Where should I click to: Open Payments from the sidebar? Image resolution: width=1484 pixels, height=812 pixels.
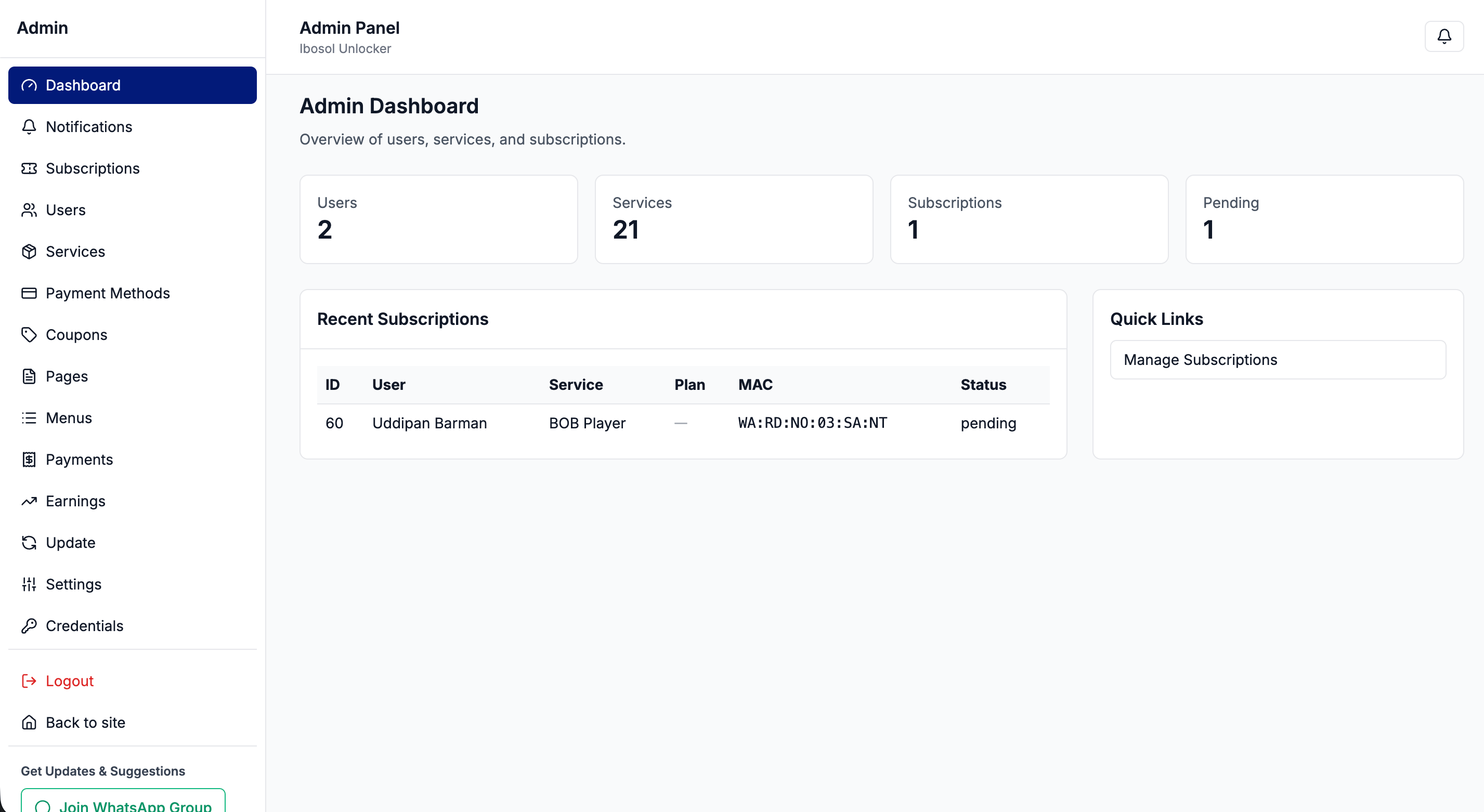79,460
